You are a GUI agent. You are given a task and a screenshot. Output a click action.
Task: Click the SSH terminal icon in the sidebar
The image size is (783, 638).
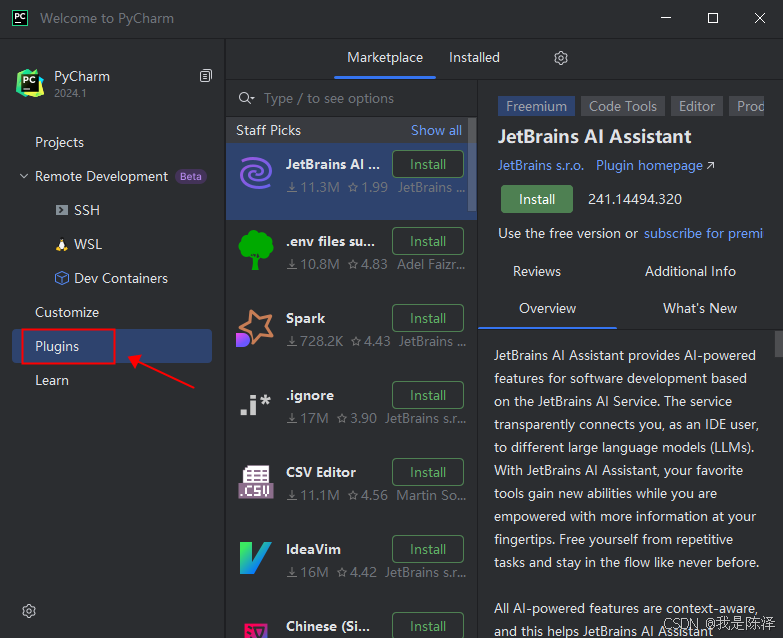click(61, 210)
